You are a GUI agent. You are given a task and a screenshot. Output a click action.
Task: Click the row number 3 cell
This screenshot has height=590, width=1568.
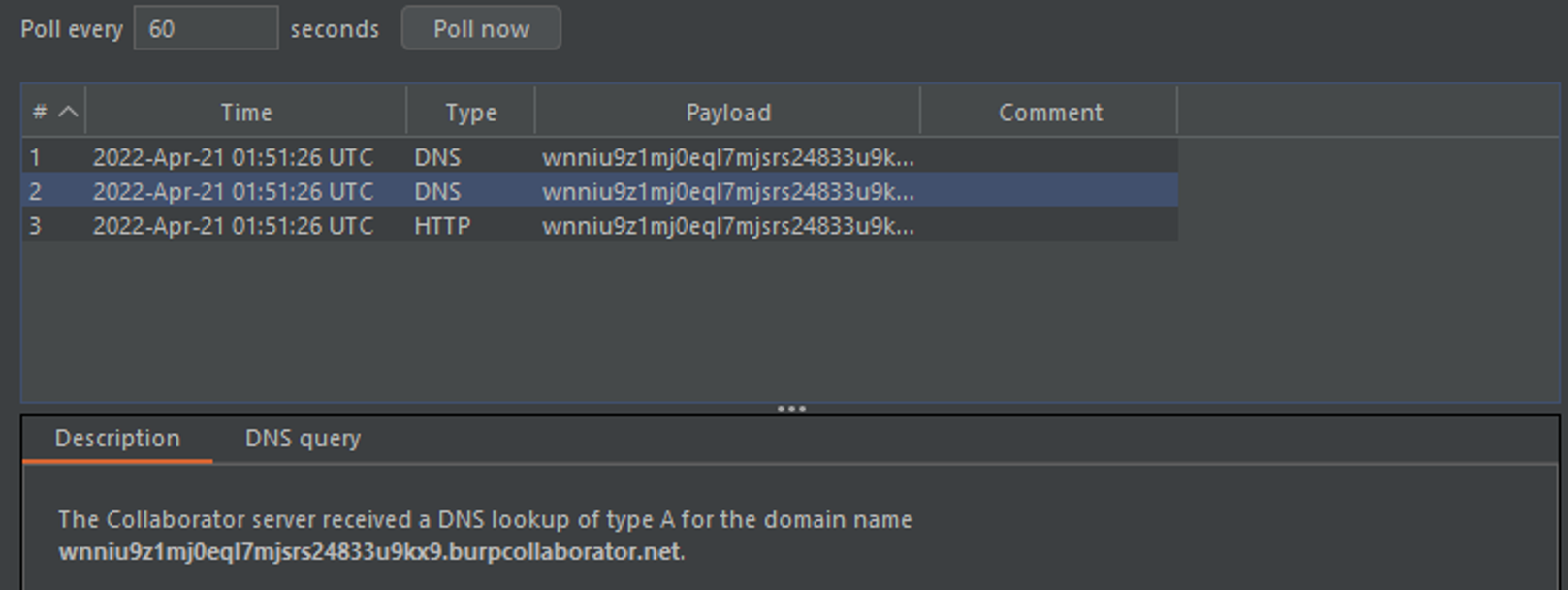(x=36, y=226)
